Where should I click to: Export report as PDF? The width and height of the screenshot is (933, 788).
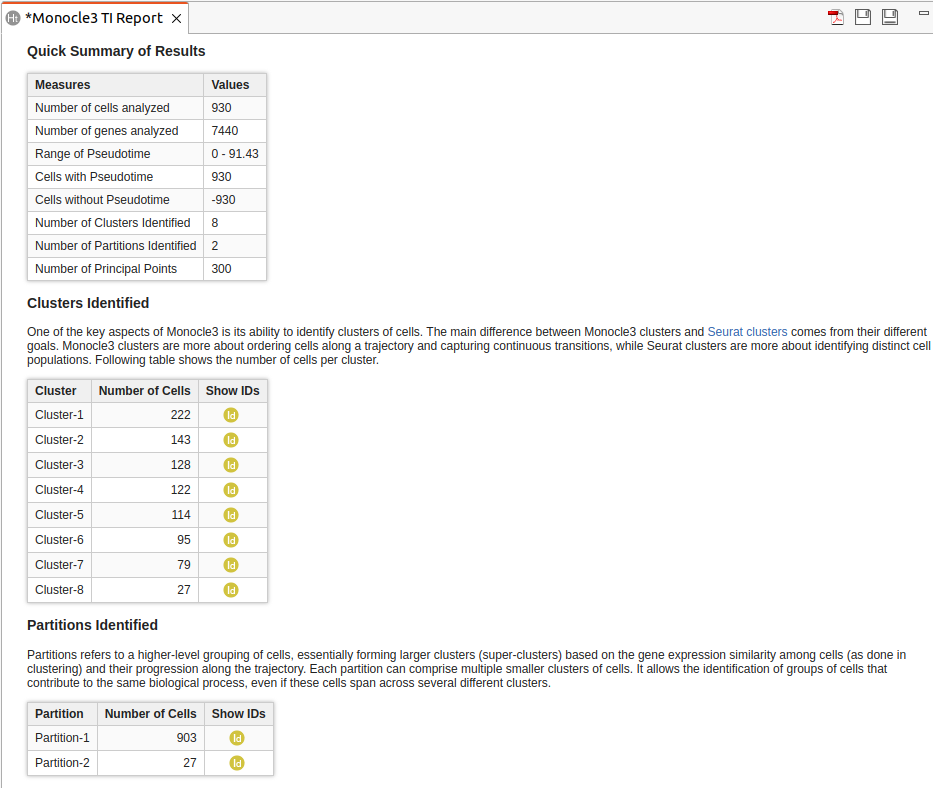click(x=835, y=17)
